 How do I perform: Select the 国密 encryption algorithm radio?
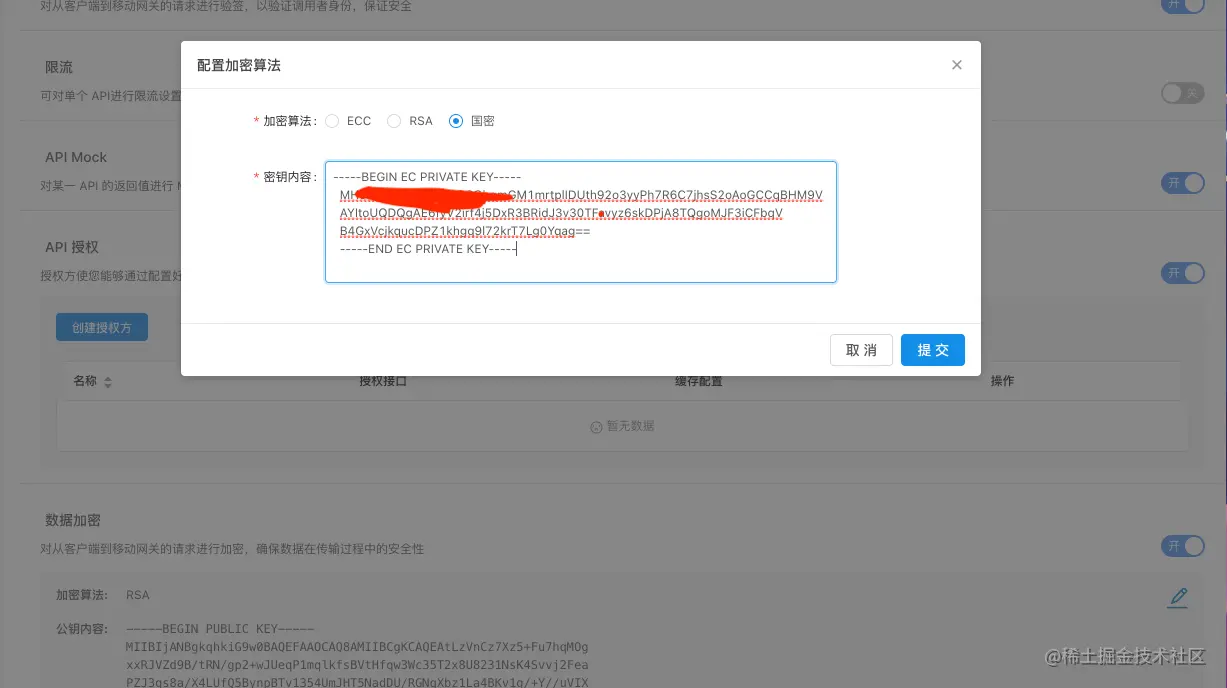[x=456, y=121]
